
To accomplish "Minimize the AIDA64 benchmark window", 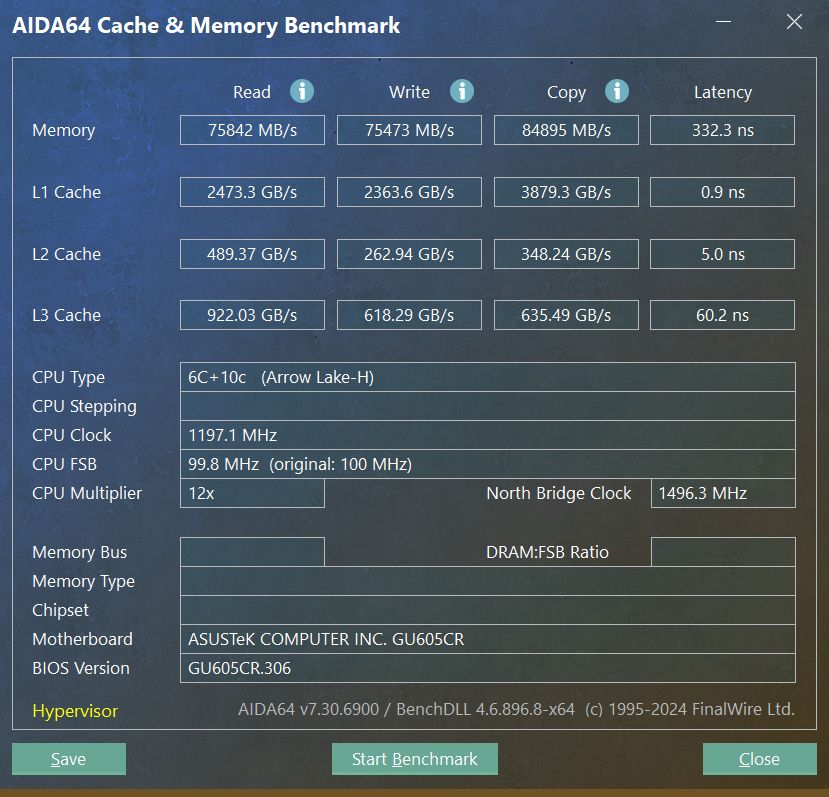I will 723,22.
